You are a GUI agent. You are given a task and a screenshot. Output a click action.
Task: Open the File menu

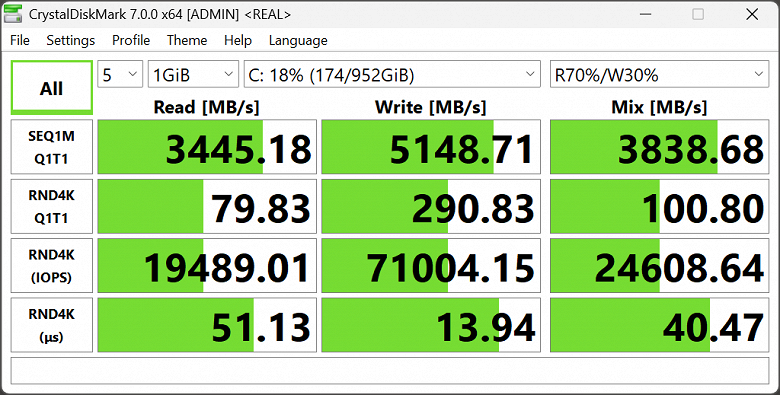coord(20,40)
